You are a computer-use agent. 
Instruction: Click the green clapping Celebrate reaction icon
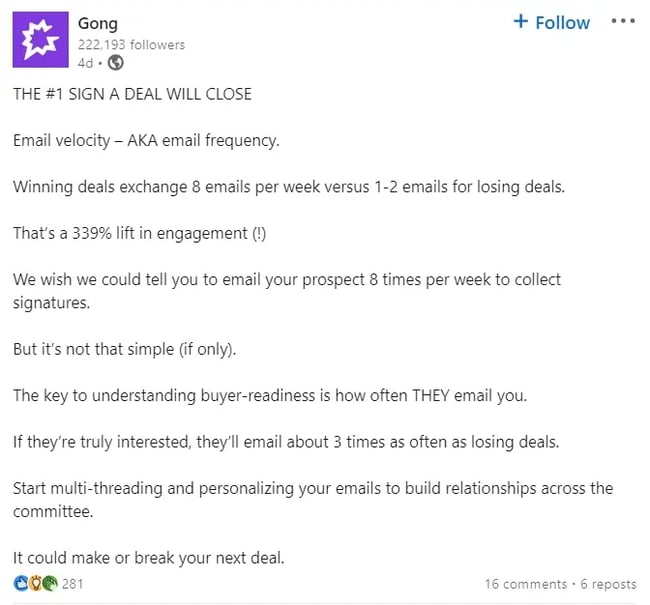49,583
